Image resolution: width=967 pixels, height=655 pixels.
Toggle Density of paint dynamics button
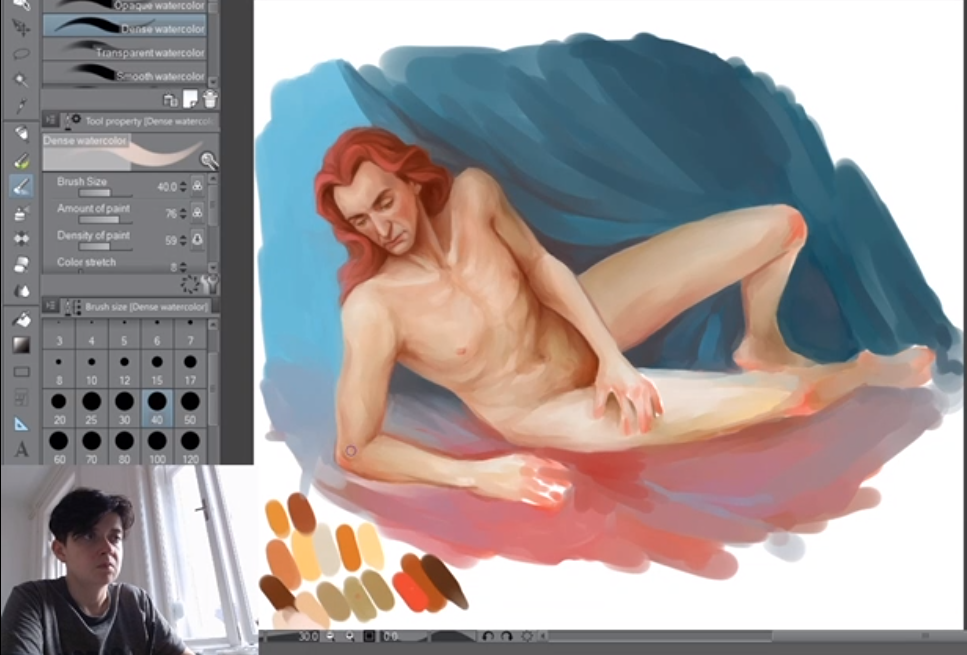(197, 239)
